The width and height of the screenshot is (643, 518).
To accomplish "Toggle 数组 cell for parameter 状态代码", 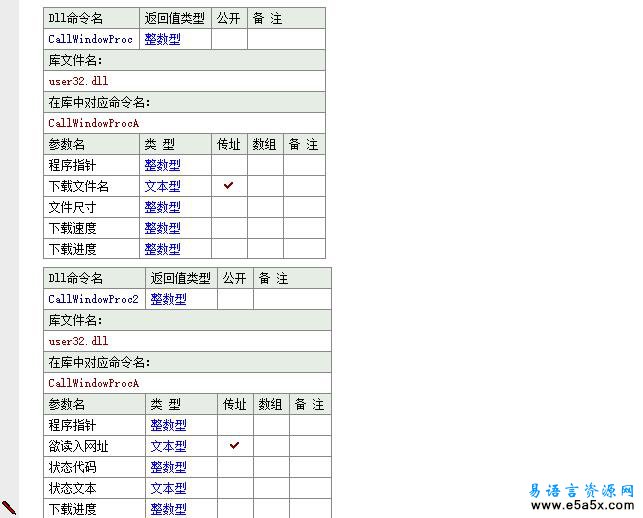I will (x=271, y=467).
